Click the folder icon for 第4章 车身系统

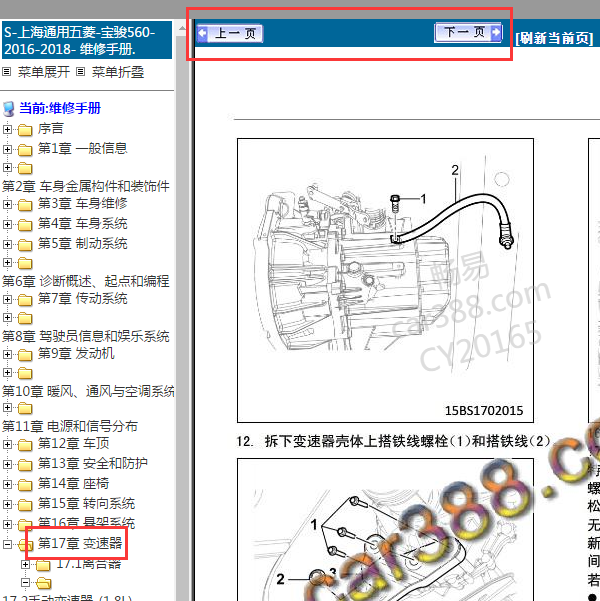25,225
